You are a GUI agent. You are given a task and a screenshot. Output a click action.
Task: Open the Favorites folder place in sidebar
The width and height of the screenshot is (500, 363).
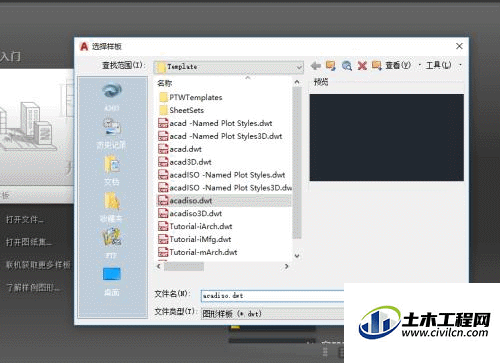pos(112,208)
